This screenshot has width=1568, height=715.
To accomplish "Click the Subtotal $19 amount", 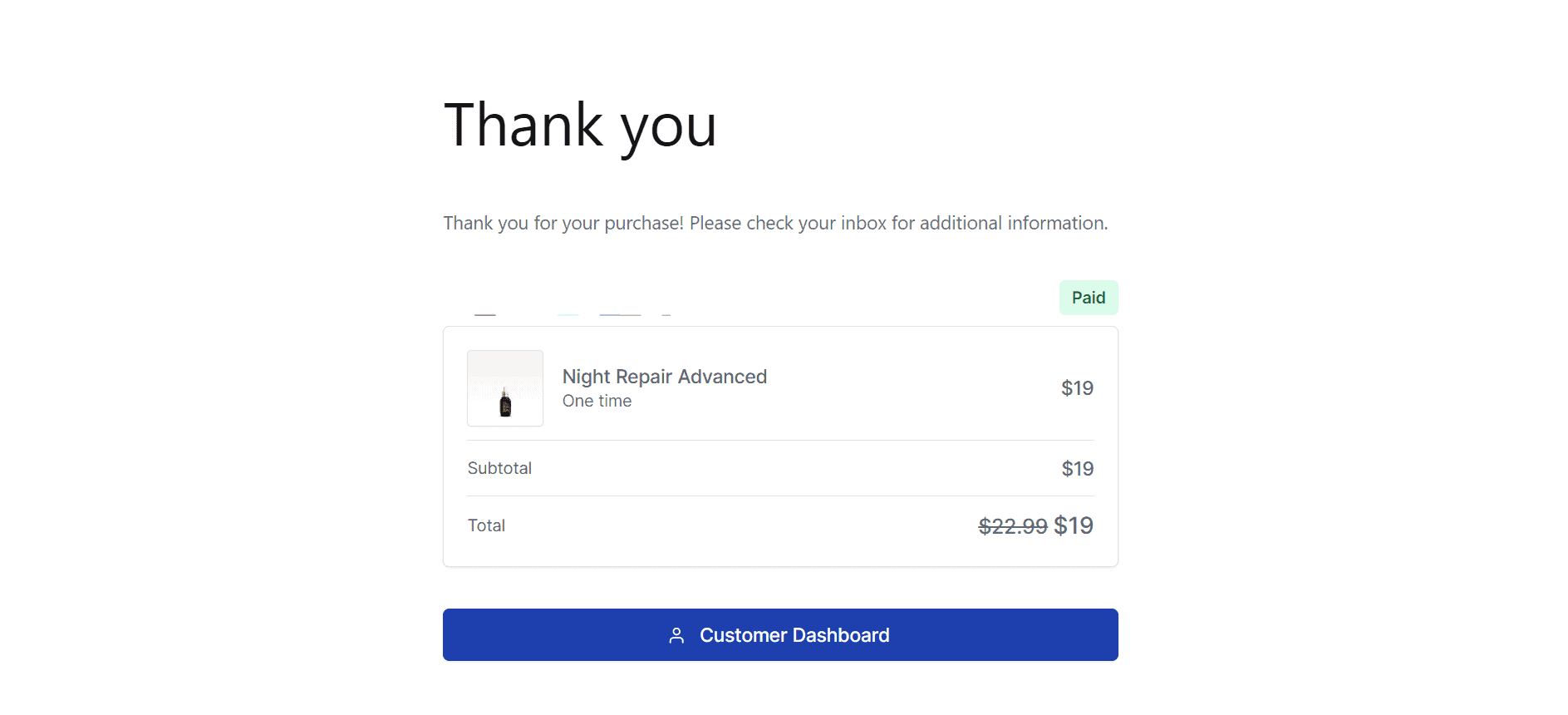I will click(1078, 469).
